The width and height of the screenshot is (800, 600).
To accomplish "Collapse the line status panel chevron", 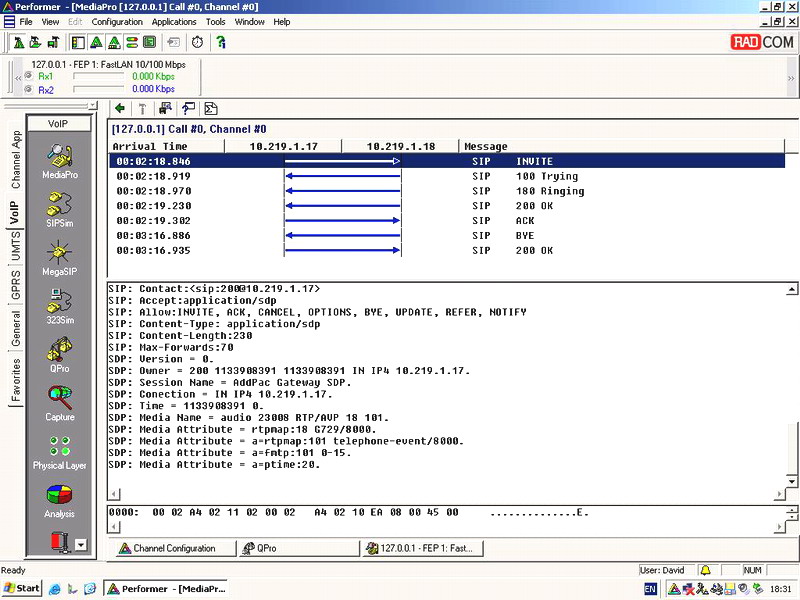I will click(x=18, y=78).
